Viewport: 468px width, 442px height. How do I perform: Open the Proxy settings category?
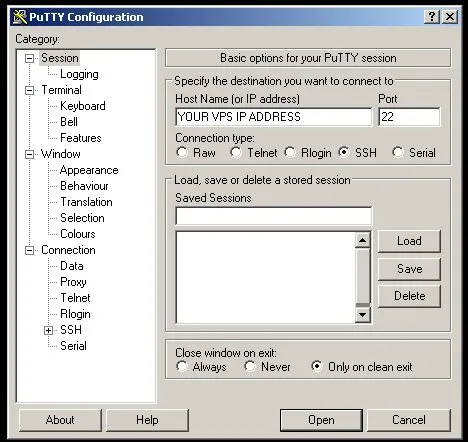pos(73,282)
